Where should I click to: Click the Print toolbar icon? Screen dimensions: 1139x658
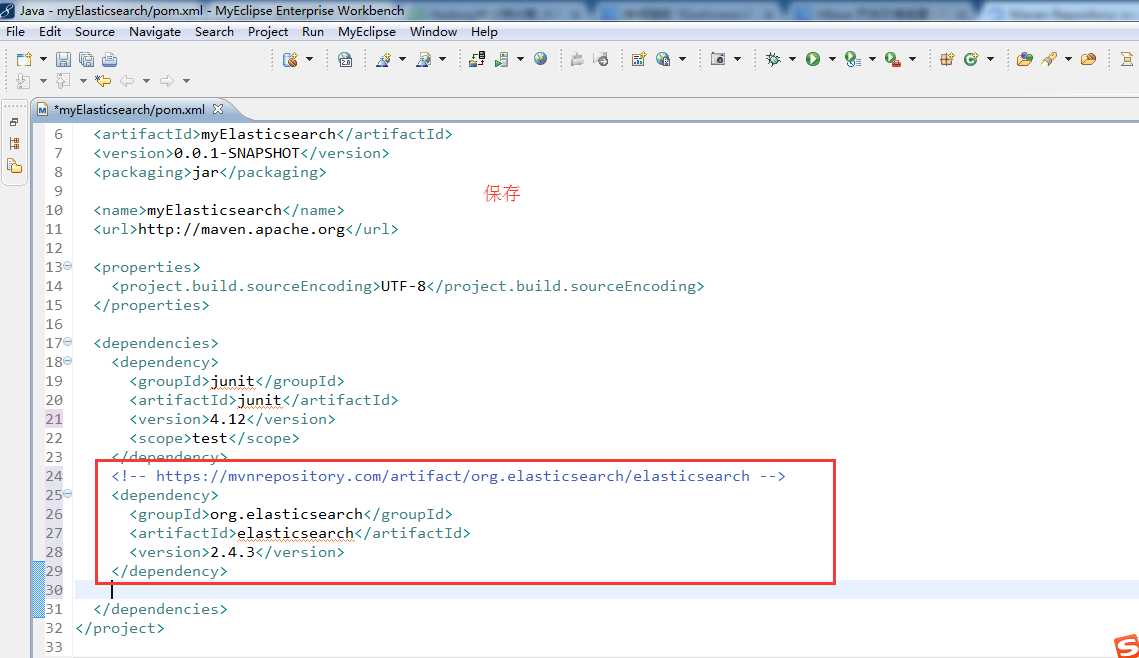[x=110, y=60]
